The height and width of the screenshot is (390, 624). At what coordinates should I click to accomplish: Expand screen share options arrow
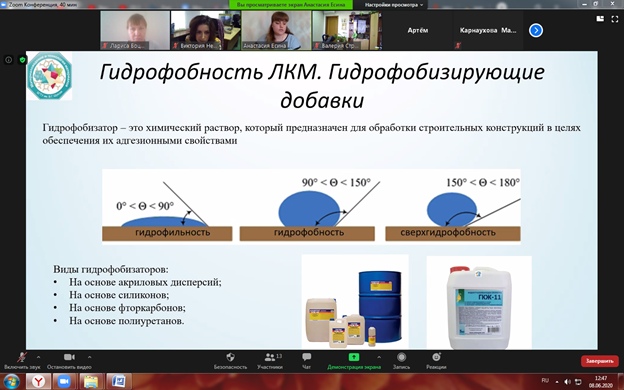click(x=379, y=357)
